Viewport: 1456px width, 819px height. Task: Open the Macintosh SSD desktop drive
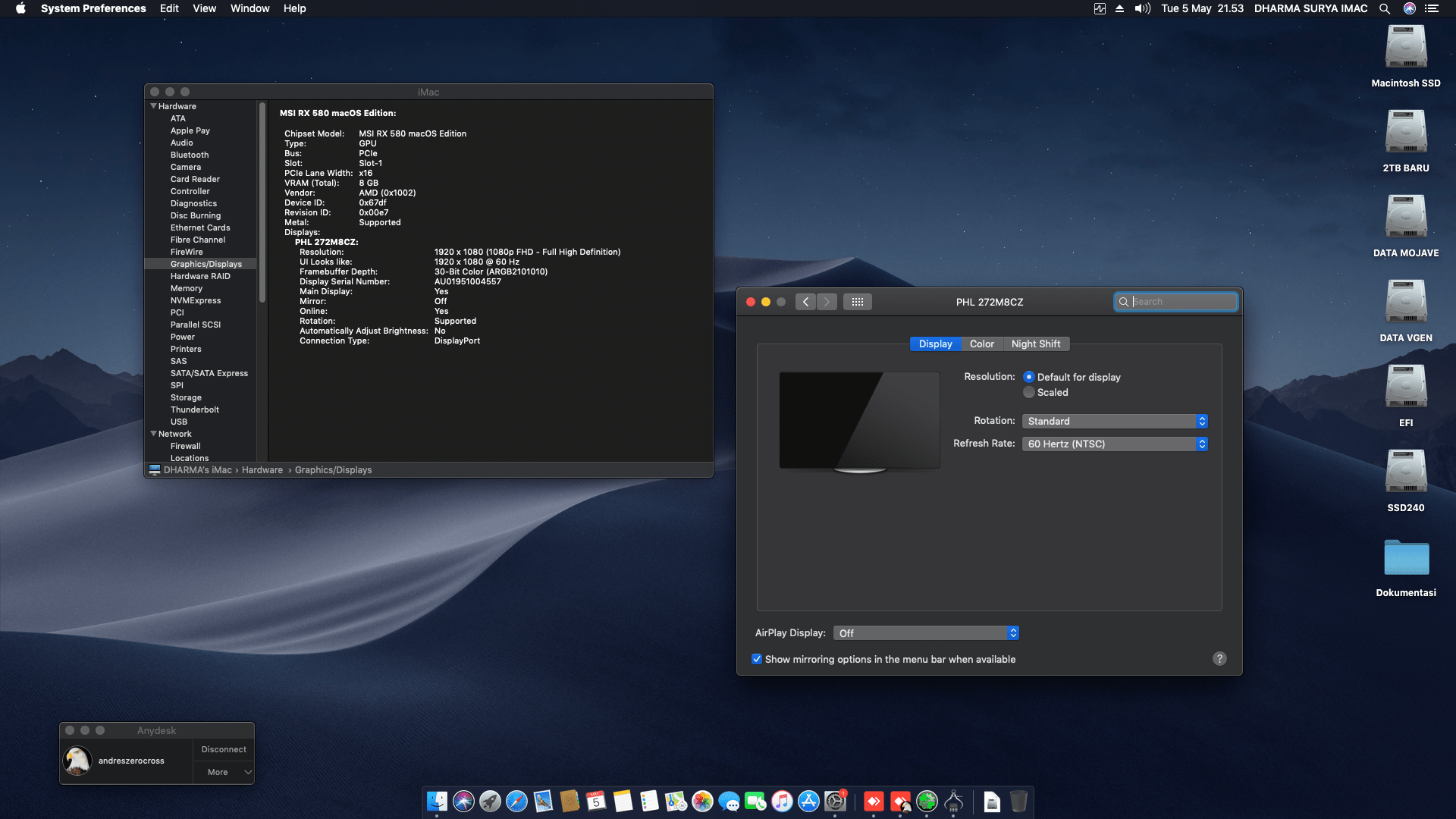[x=1406, y=56]
